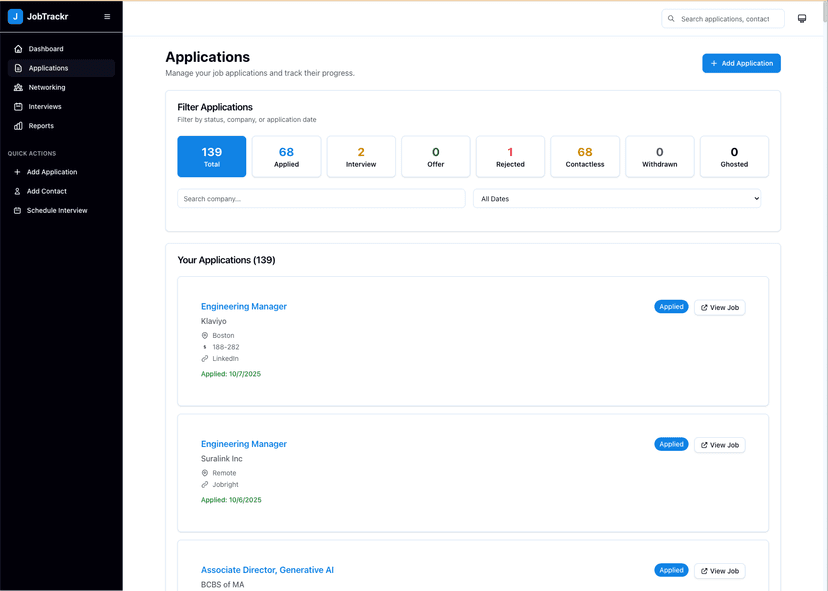
Task: Click View Job for Suralink Inc
Action: click(719, 444)
